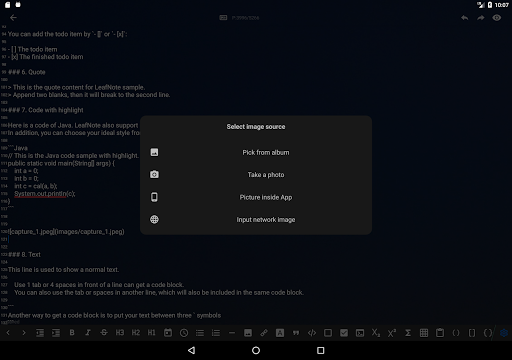This screenshot has height=360, width=512.
Task: Insert an H1 heading
Action: pyautogui.click(x=152, y=333)
